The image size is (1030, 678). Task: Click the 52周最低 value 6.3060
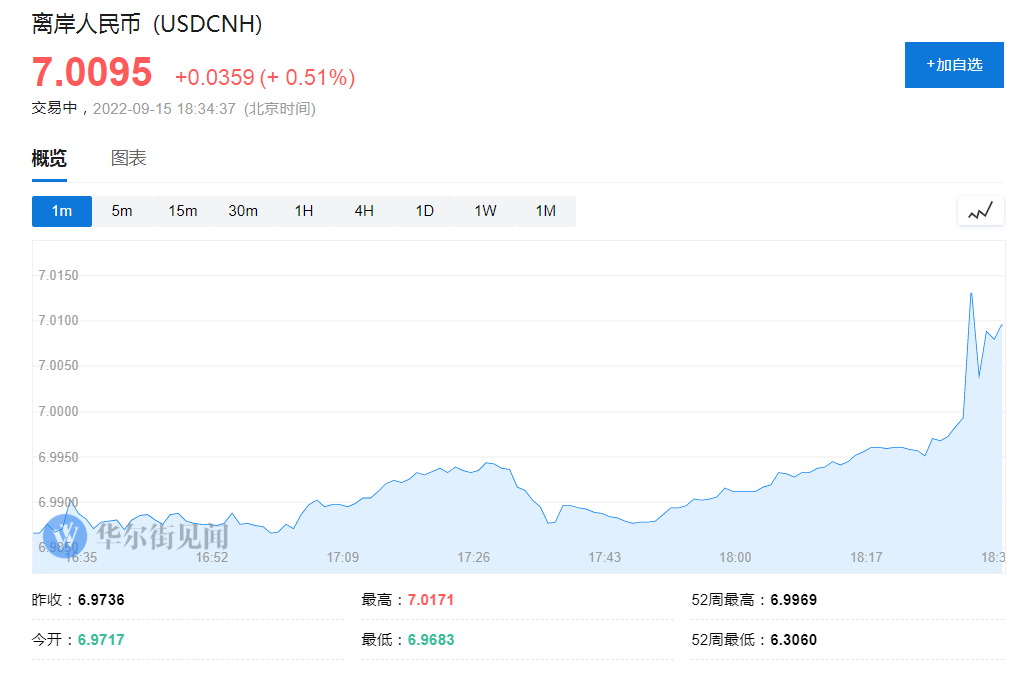point(793,640)
